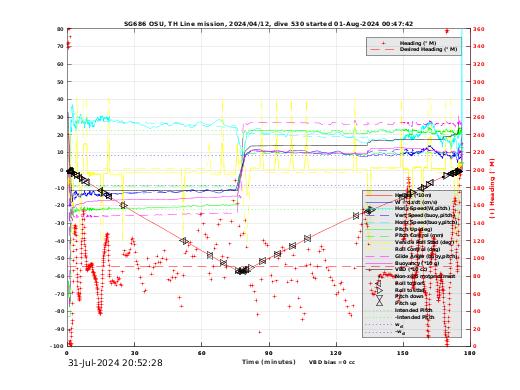
Task: Click the Pitch up legend triangle symbol
Action: coord(379,303)
